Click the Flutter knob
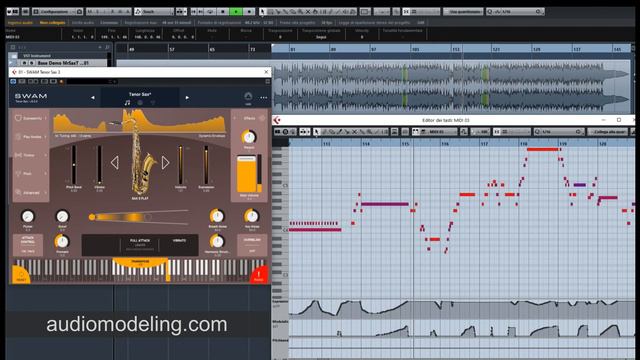Image resolution: width=640 pixels, height=360 pixels. coord(27,217)
